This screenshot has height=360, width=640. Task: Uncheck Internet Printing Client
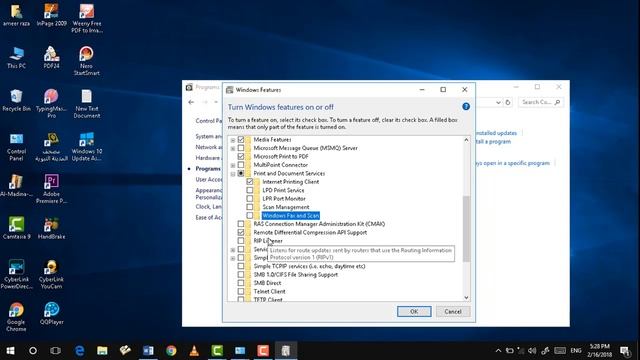coord(250,182)
